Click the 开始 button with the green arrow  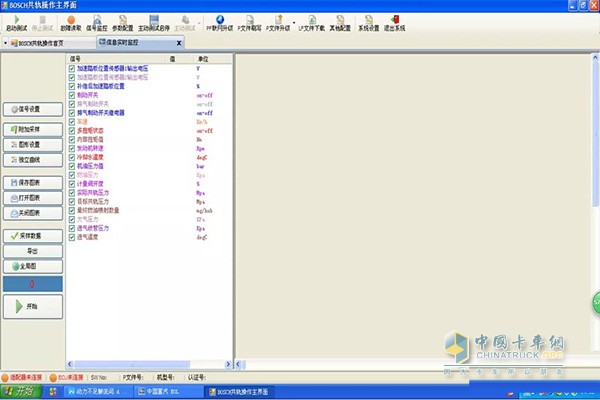click(x=33, y=306)
